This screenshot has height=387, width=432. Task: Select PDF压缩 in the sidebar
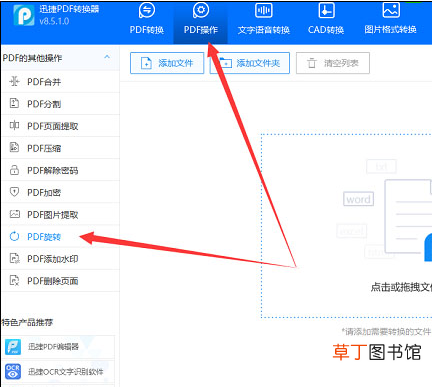pyautogui.click(x=60, y=148)
